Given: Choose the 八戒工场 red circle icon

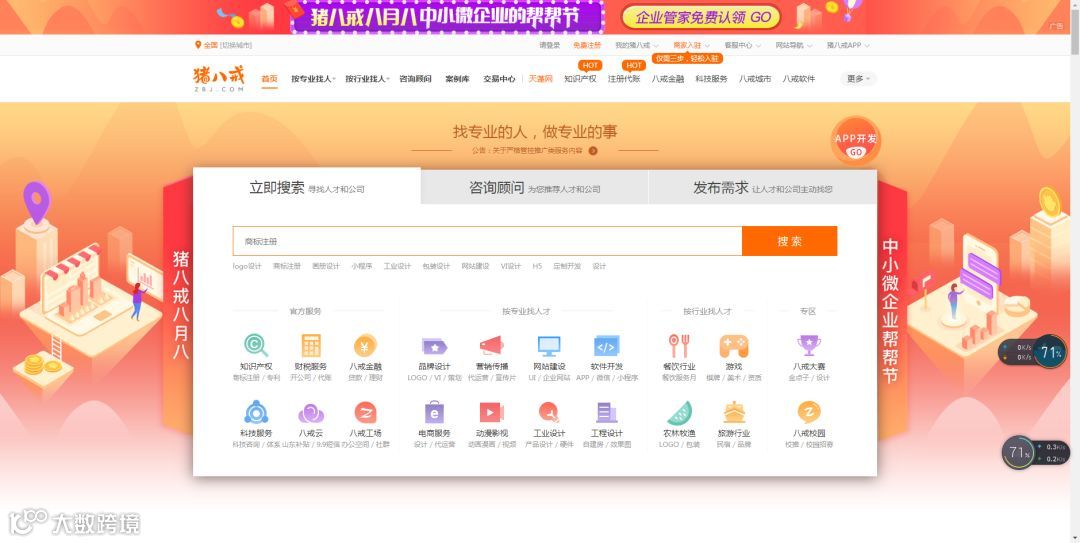Looking at the screenshot, I should pyautogui.click(x=365, y=412).
